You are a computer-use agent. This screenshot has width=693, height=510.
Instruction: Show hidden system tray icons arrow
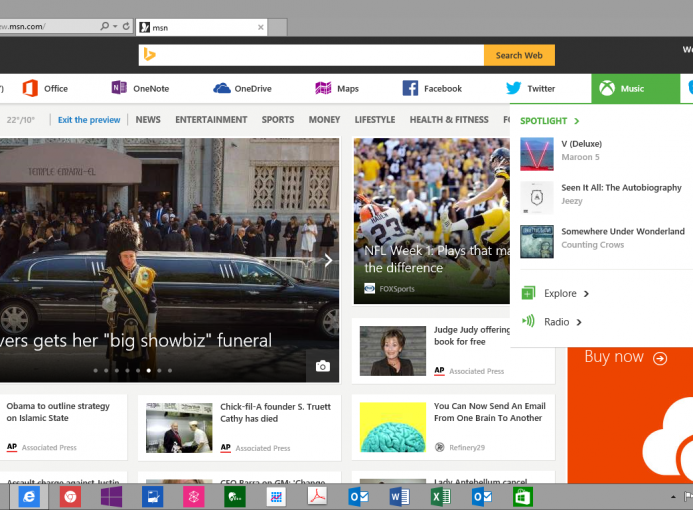(x=673, y=497)
